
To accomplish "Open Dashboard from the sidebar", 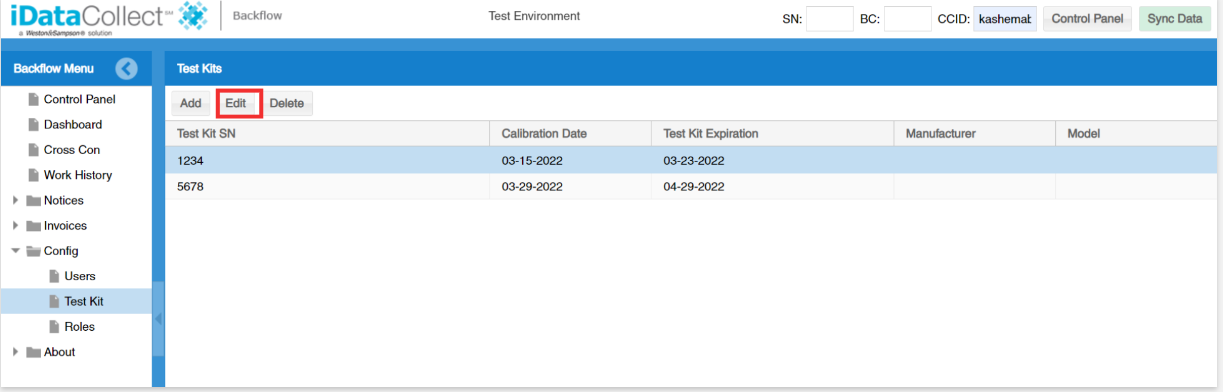I will click(x=73, y=124).
